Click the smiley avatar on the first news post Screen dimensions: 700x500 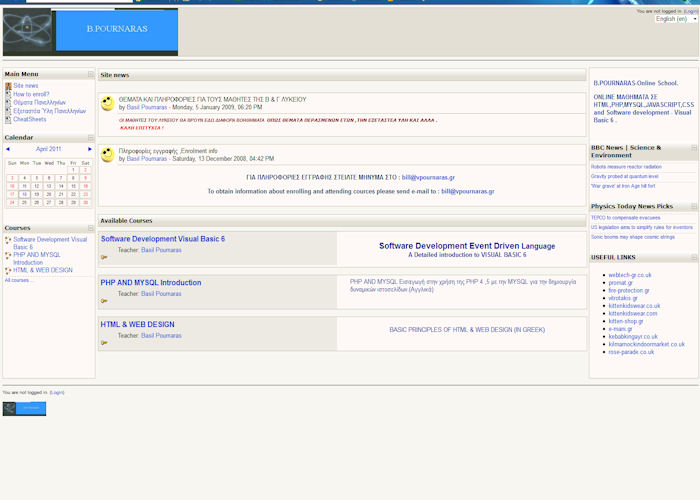[108, 104]
